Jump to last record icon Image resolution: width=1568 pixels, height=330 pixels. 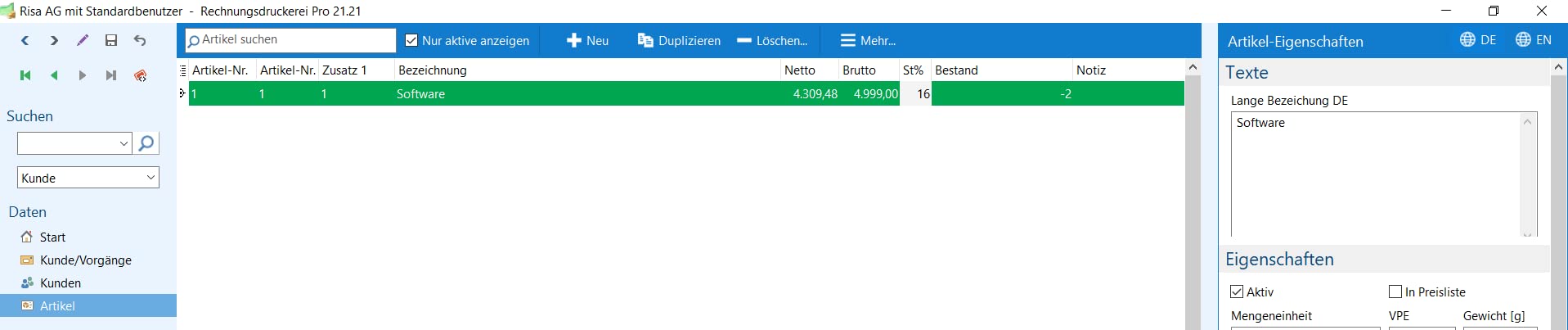[111, 75]
